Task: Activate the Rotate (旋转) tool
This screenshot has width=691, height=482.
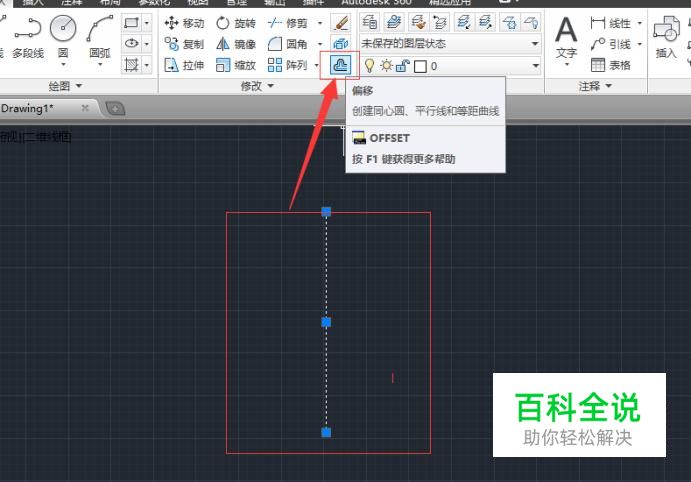Action: coord(236,22)
